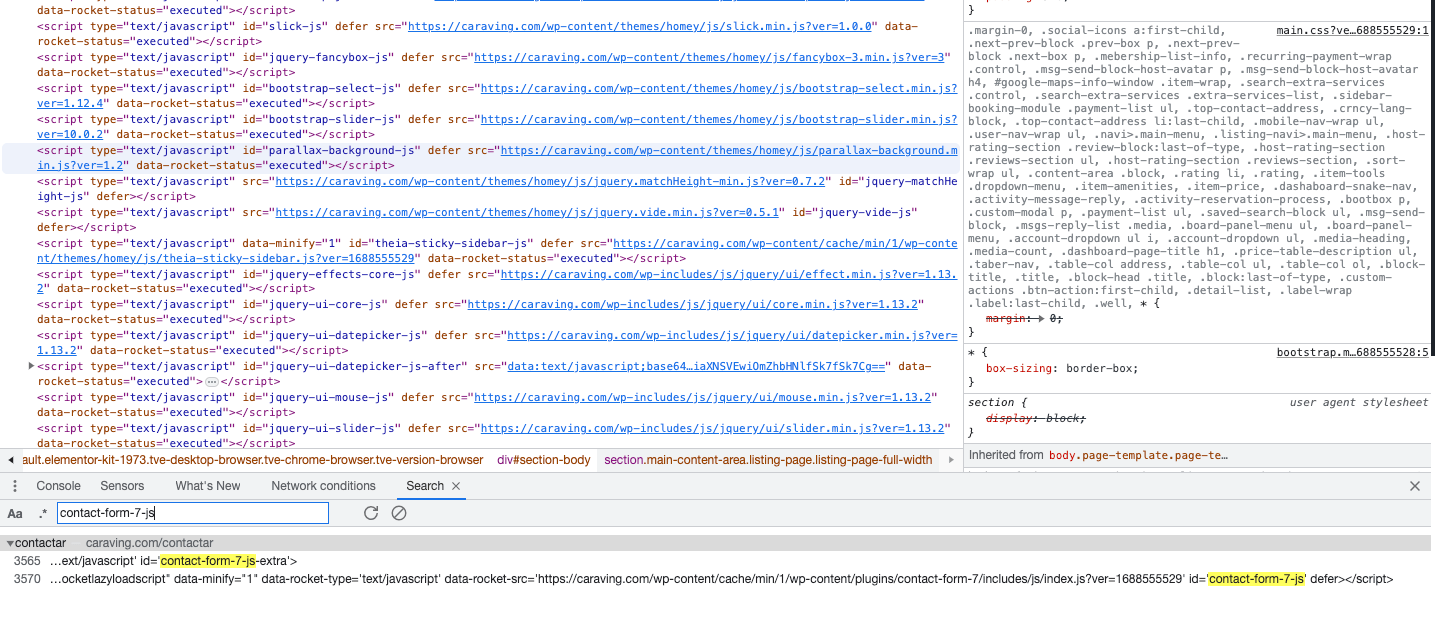The width and height of the screenshot is (1435, 627).
Task: Expand the margin shorthand property arrow
Action: (1042, 318)
